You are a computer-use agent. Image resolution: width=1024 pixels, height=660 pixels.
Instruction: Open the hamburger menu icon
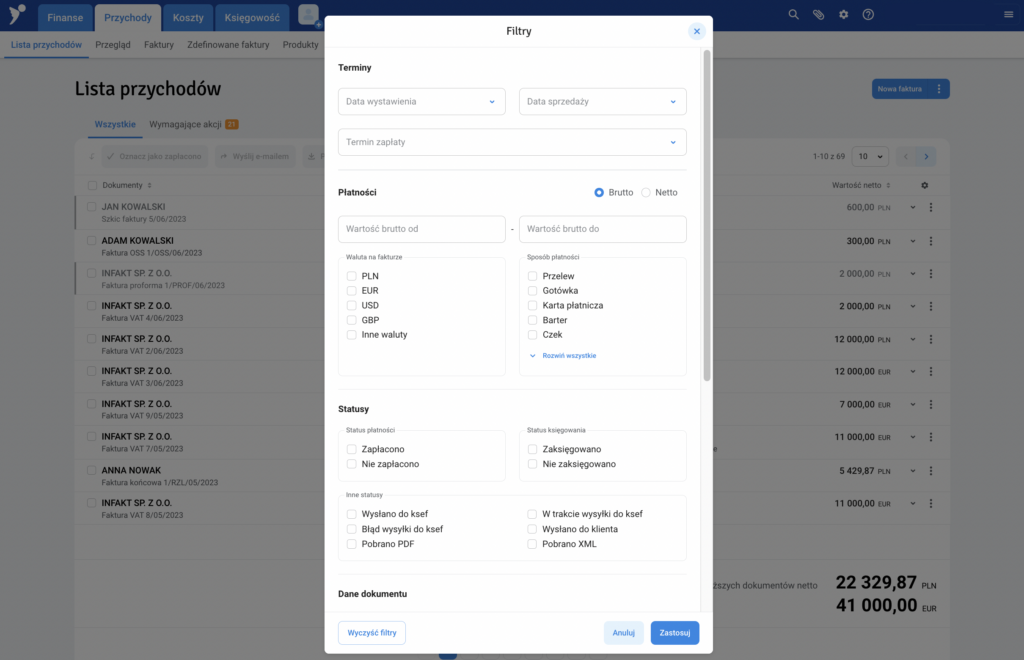pyautogui.click(x=1008, y=15)
